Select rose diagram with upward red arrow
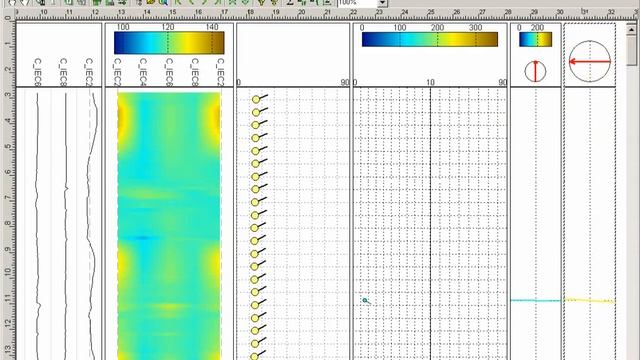The height and width of the screenshot is (360, 640). 535,71
